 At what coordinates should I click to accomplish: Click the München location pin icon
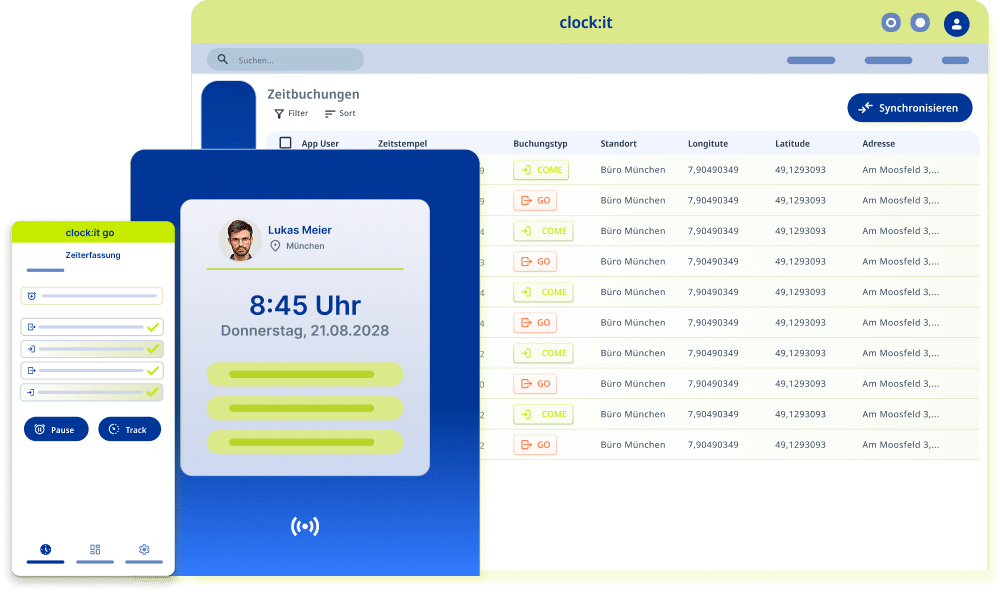[x=275, y=246]
